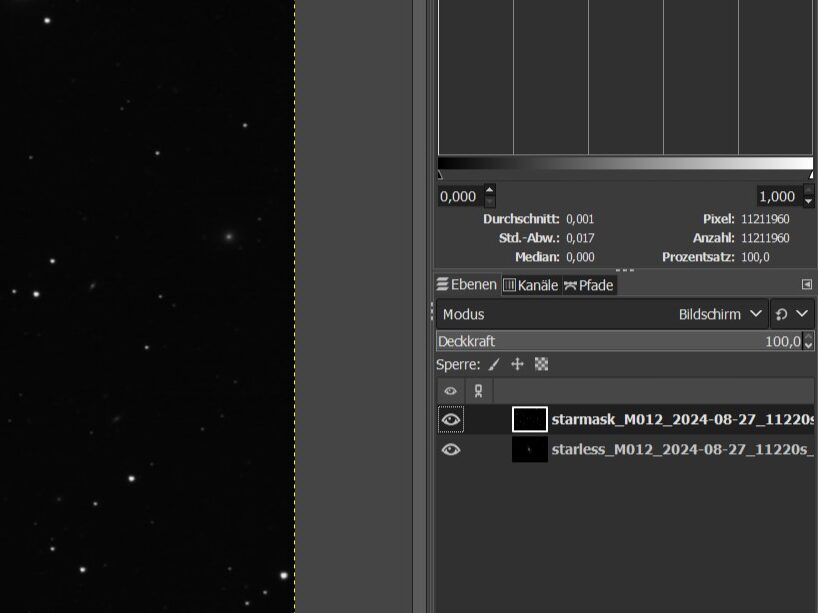Click the histogram lower value field 0,000

(460, 197)
